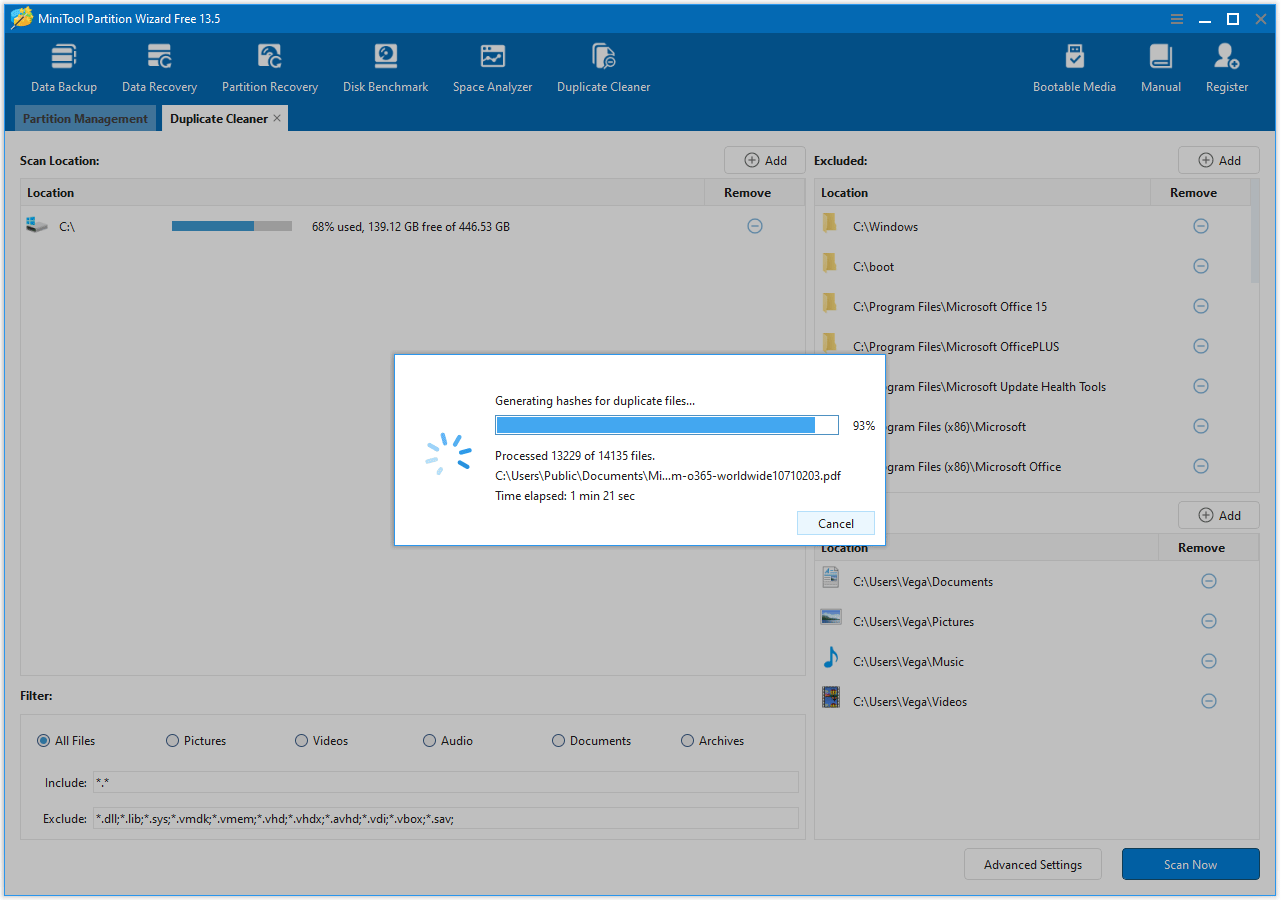Image resolution: width=1281 pixels, height=900 pixels.
Task: Open the Manual
Action: (1160, 65)
